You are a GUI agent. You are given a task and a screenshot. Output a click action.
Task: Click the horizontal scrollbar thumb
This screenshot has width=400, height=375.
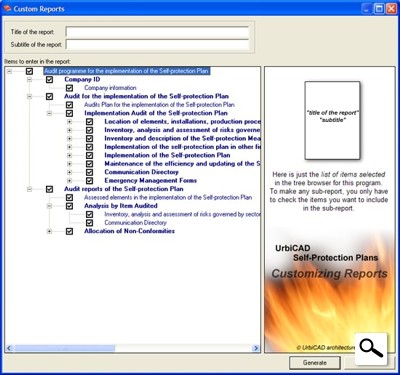65,348
